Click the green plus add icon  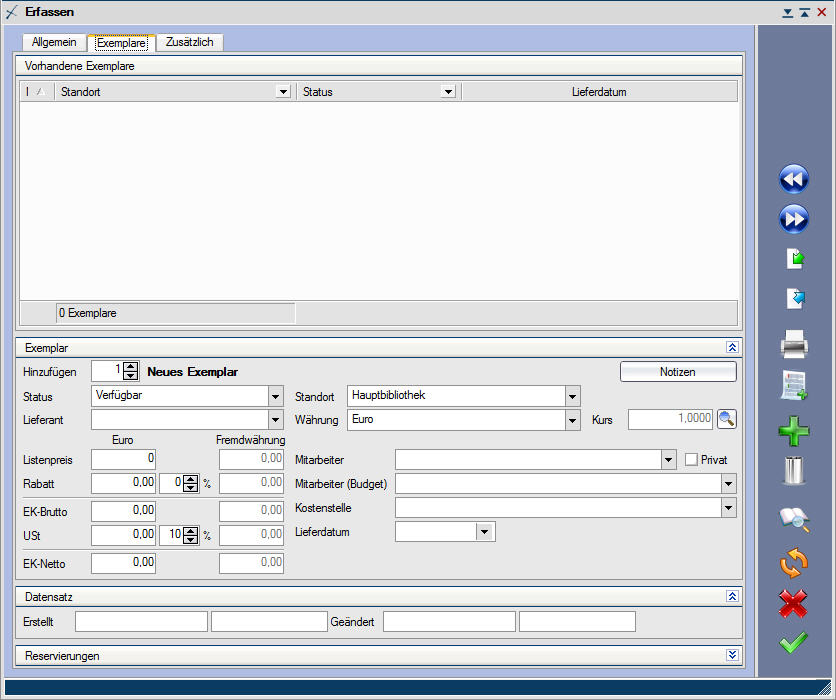click(793, 431)
